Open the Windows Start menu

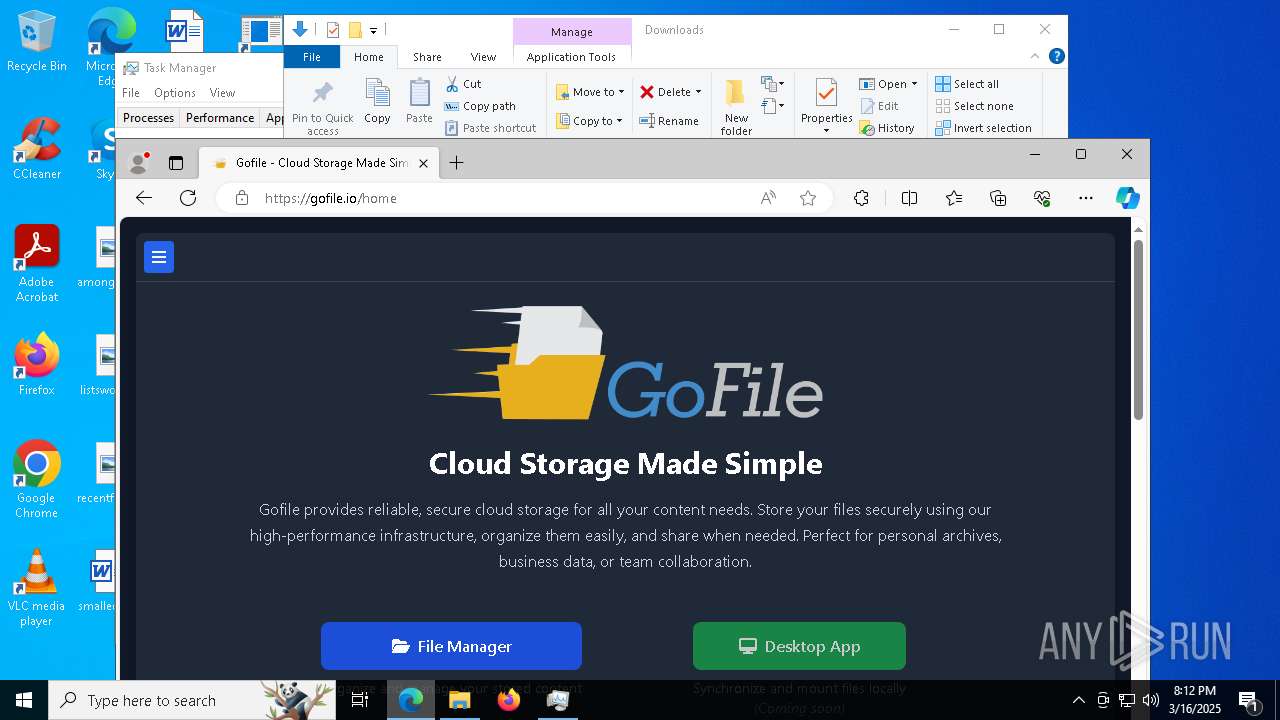point(24,700)
